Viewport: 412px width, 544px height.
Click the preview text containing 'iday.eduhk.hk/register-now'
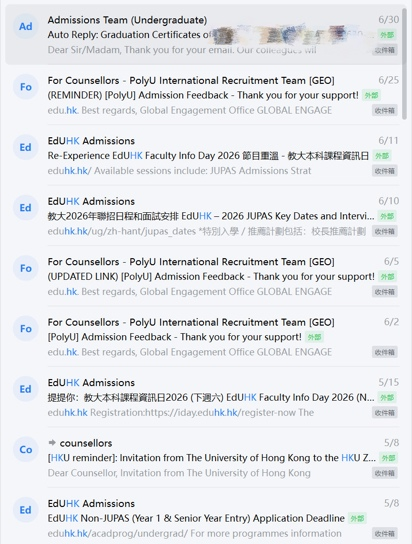(181, 413)
